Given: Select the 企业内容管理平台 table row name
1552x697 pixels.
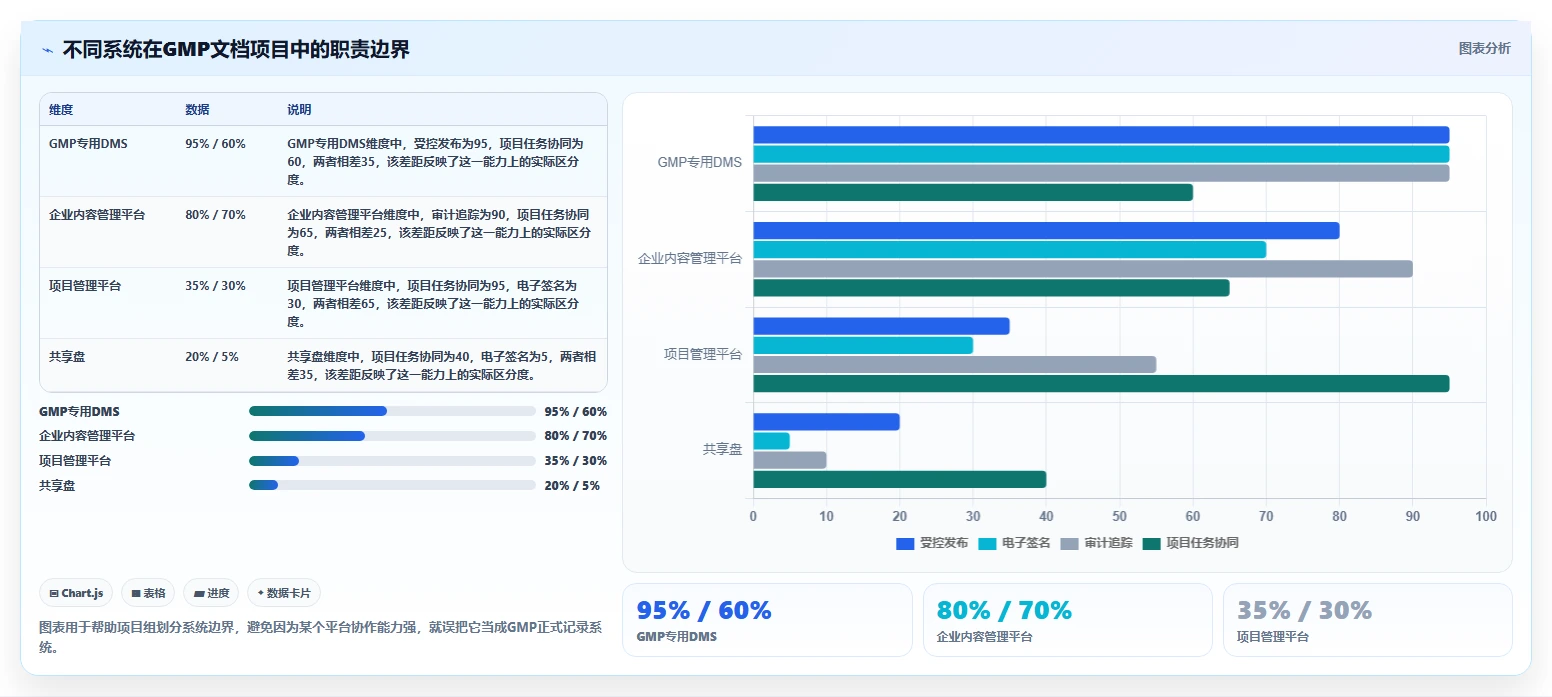Looking at the screenshot, I should 97,215.
